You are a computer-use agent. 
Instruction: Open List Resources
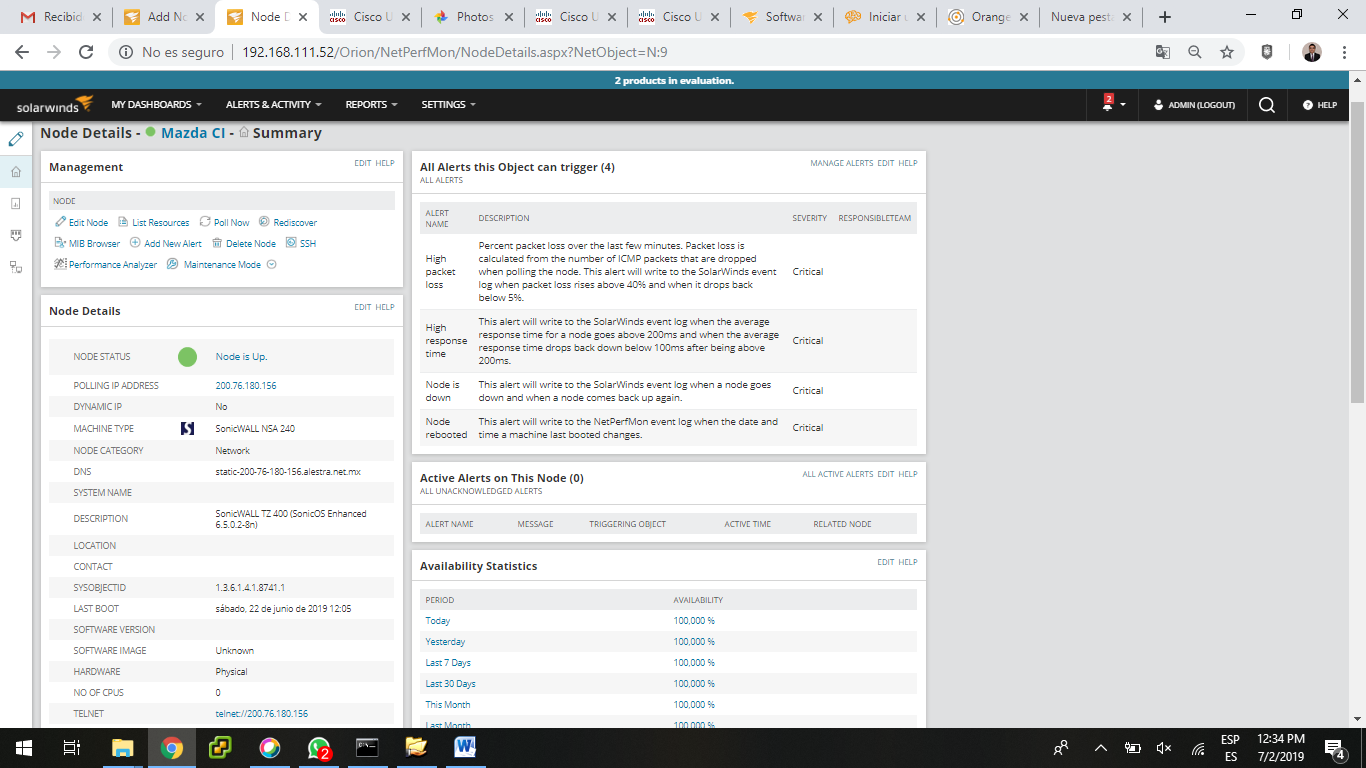pyautogui.click(x=154, y=222)
